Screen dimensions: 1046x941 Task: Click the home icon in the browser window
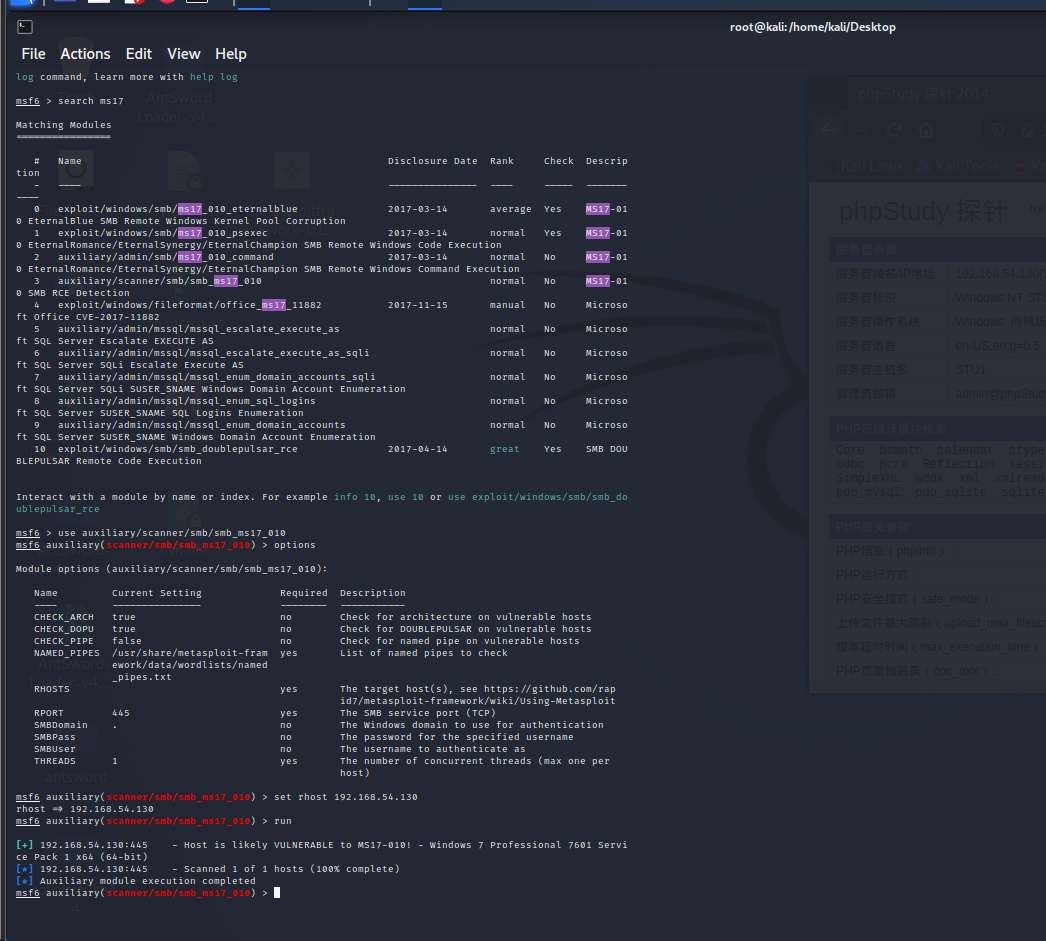point(926,130)
